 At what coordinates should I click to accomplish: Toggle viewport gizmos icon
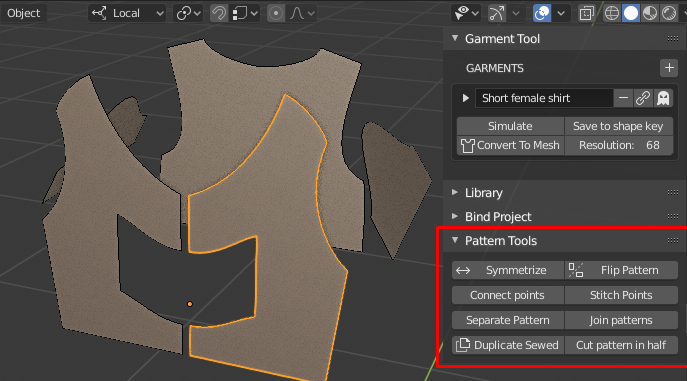click(496, 13)
